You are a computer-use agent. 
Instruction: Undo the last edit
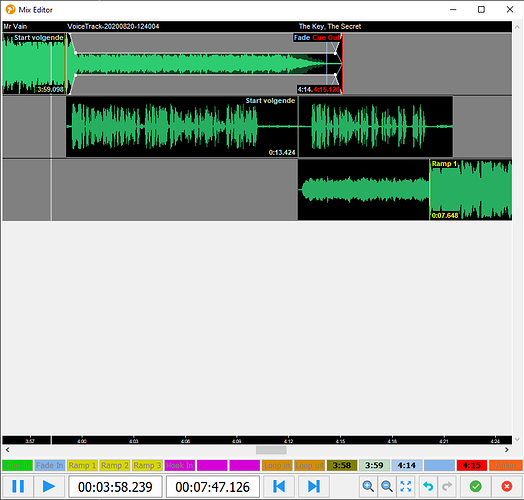point(428,486)
